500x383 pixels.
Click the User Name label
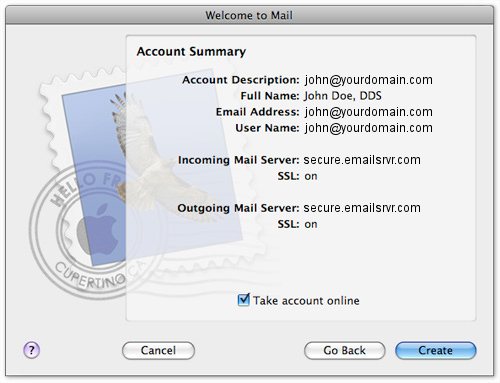click(x=267, y=128)
